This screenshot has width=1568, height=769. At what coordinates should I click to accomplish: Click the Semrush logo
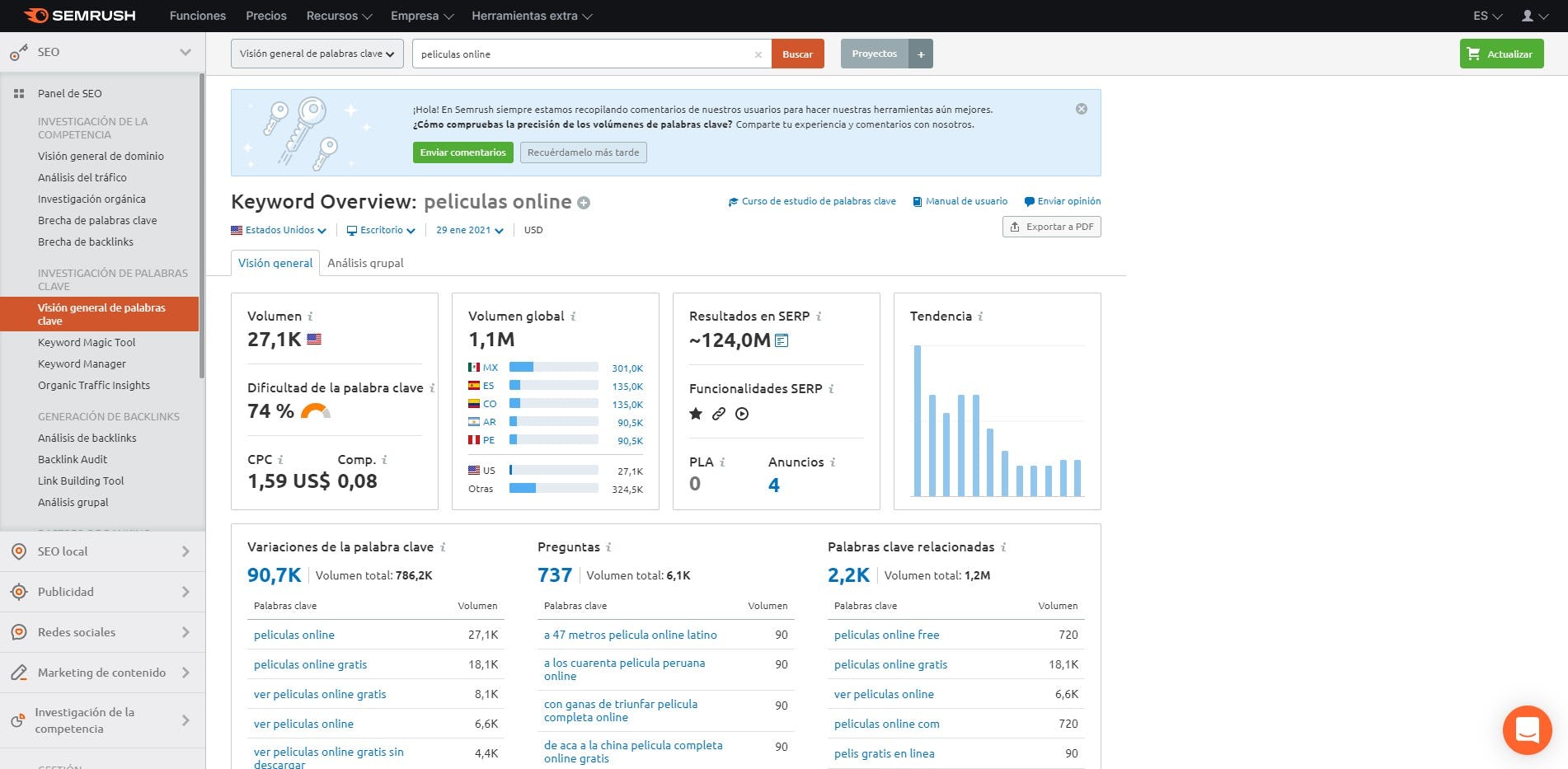pos(77,14)
